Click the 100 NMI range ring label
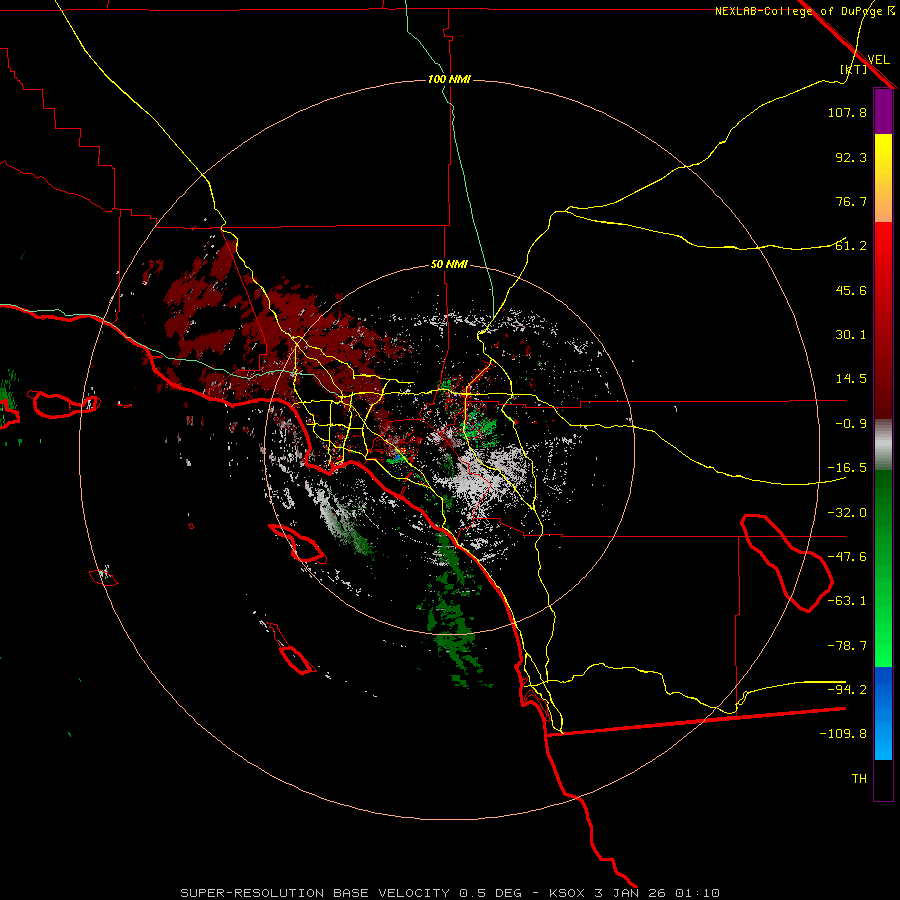 (x=449, y=79)
